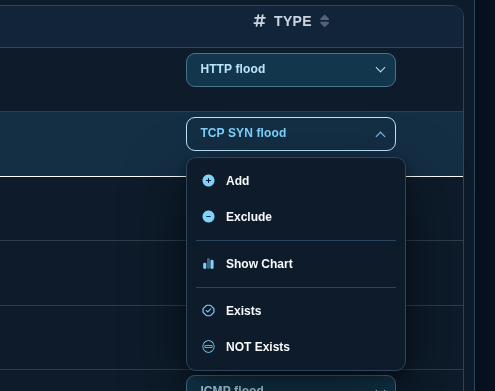This screenshot has height=391, width=495.
Task: Sort table by the TYPE column arrows
Action: click(x=324, y=21)
